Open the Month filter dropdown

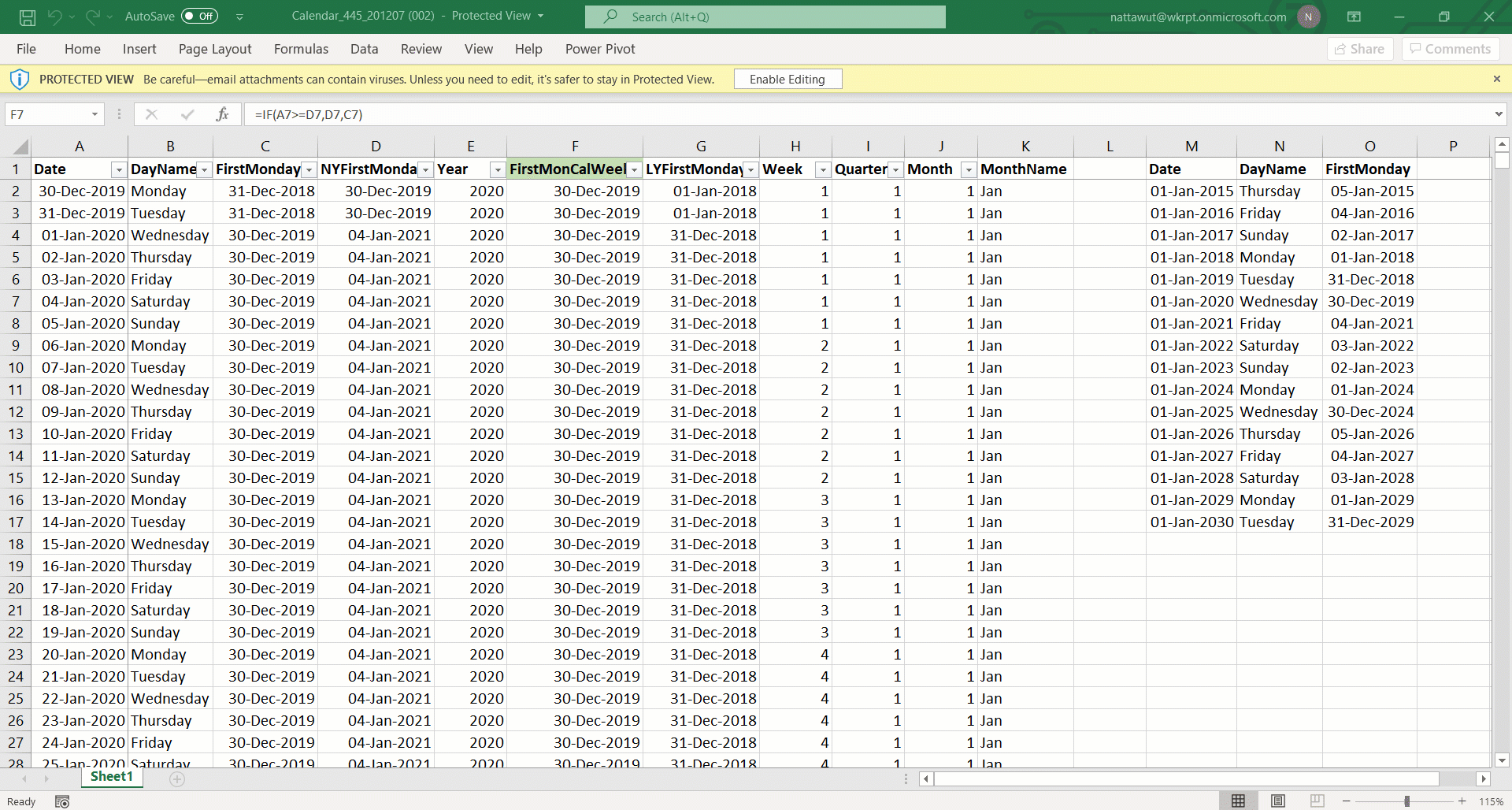pos(969,170)
